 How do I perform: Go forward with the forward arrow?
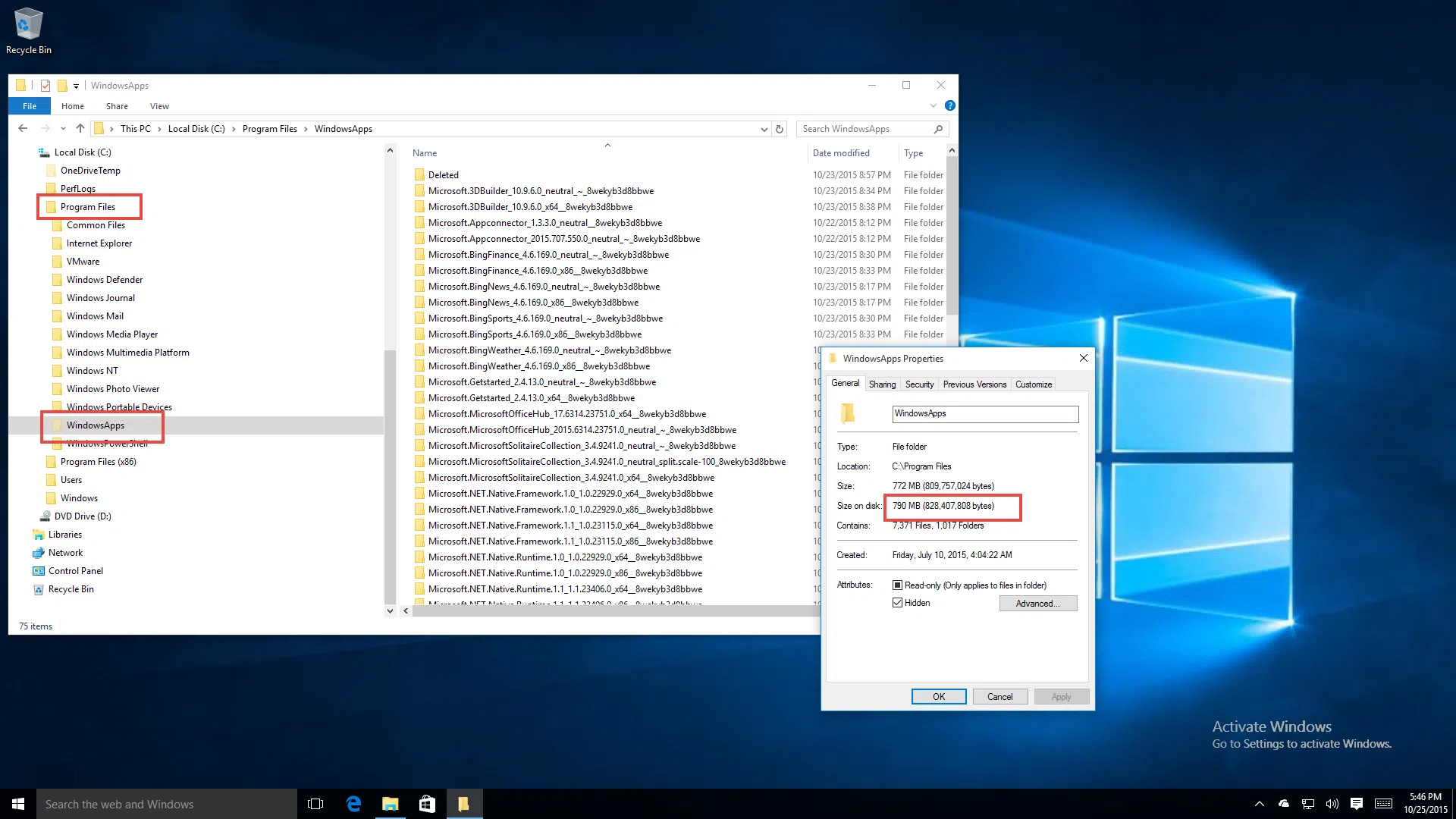point(45,129)
